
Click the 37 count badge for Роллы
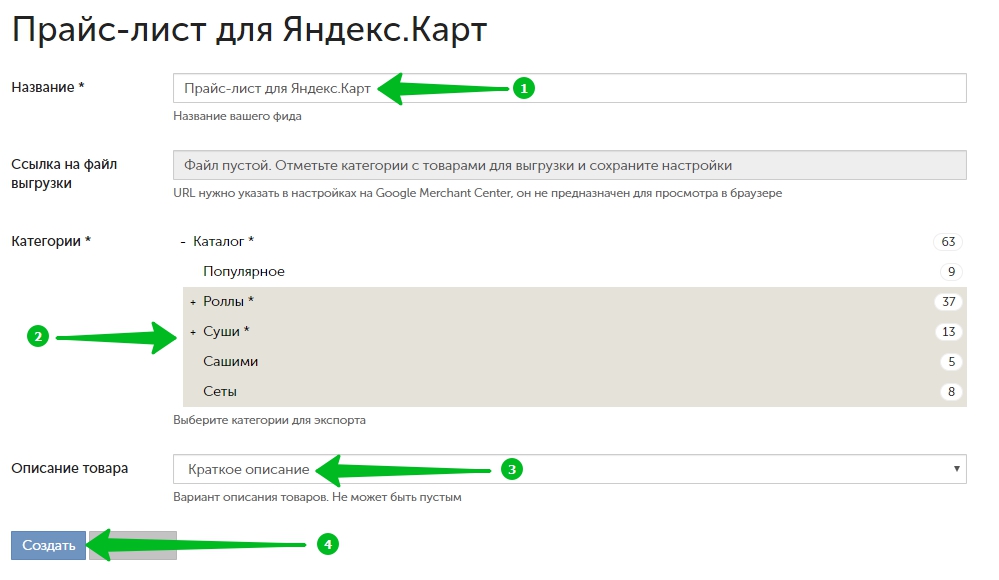pyautogui.click(x=948, y=302)
